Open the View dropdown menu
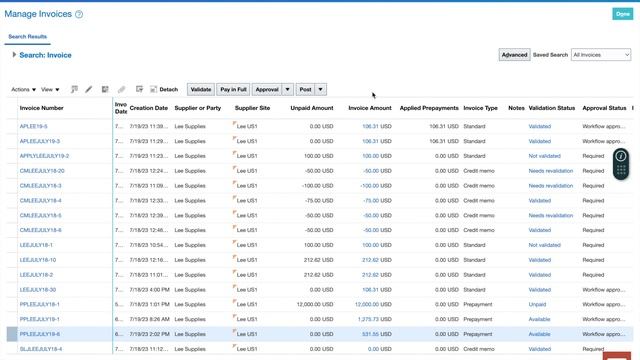This screenshot has width=640, height=360. tap(50, 89)
